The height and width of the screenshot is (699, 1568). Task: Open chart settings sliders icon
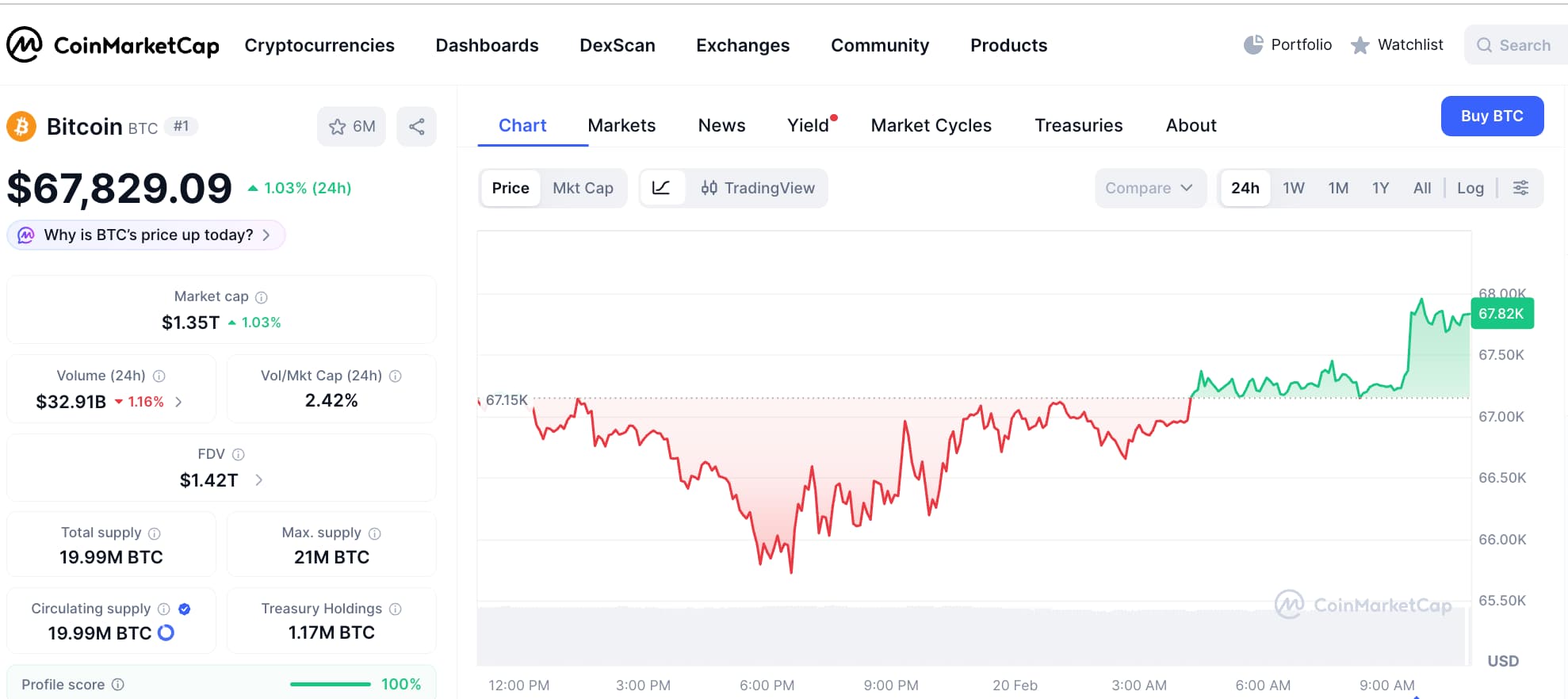1520,188
